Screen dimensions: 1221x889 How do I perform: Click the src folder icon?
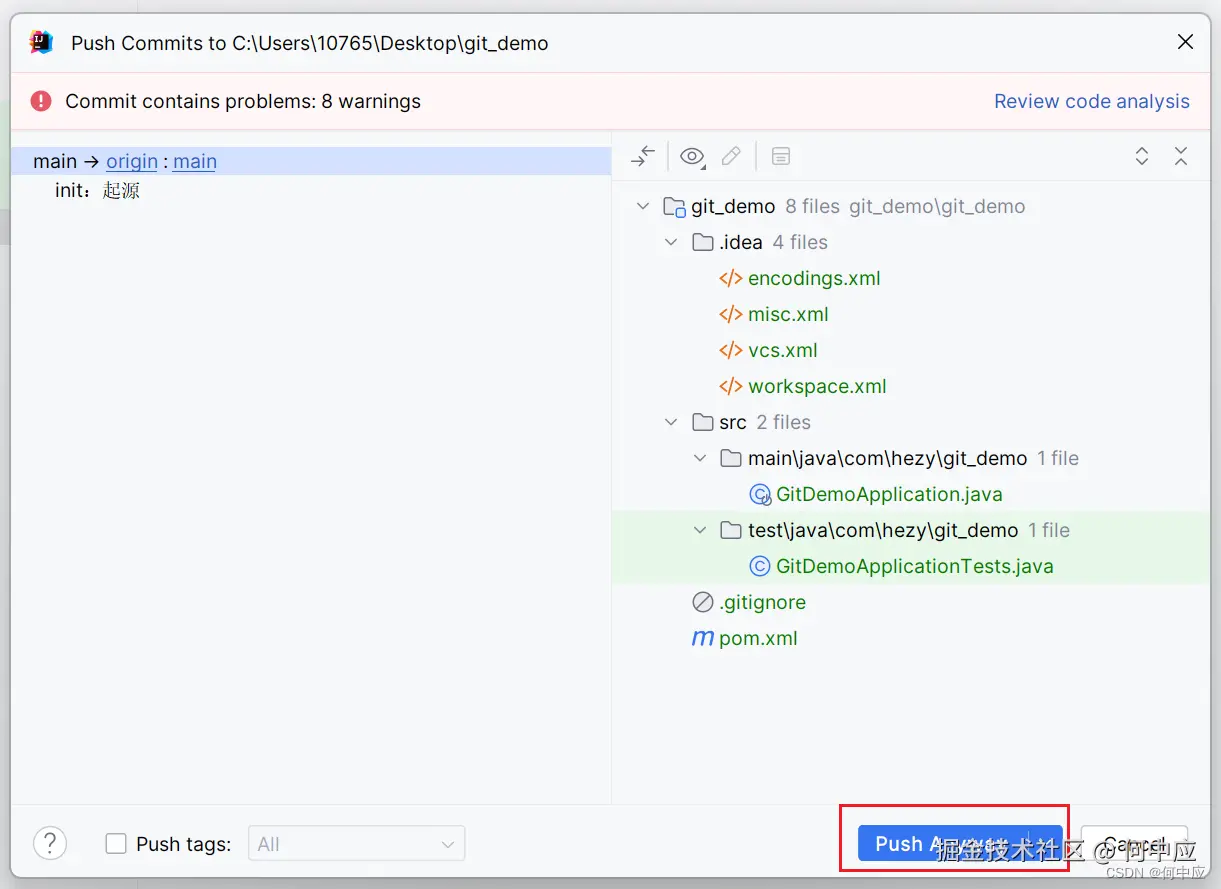point(703,422)
